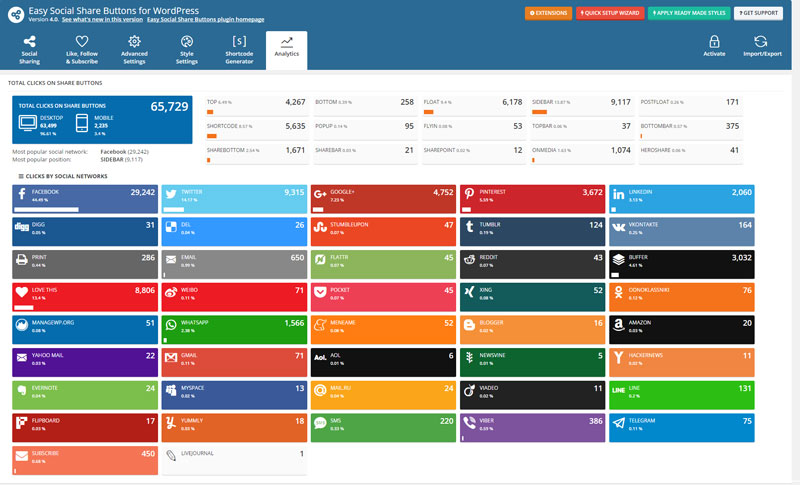The image size is (800, 485).
Task: Switch to Advanced Settings tab
Action: pyautogui.click(x=134, y=50)
